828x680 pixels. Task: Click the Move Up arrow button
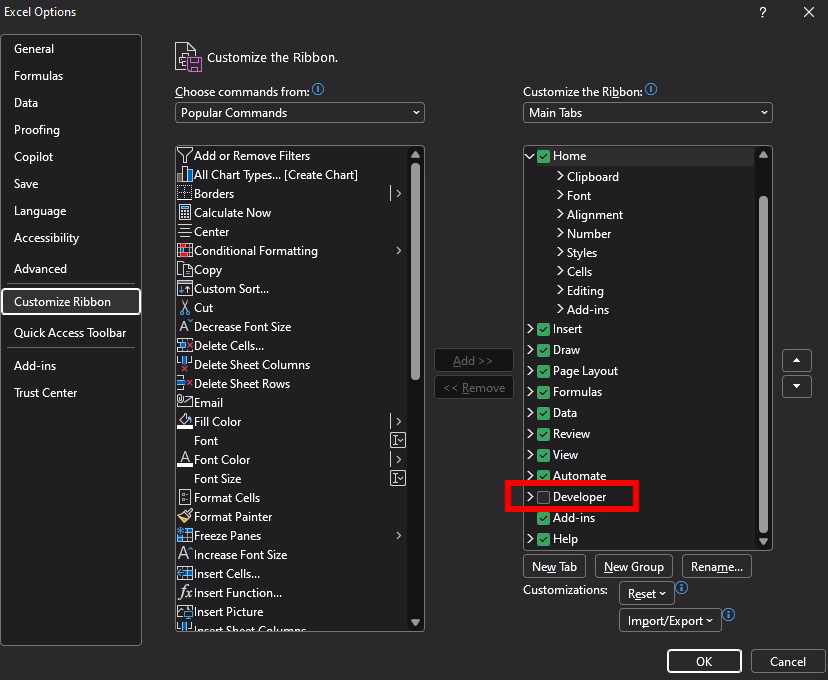[796, 361]
